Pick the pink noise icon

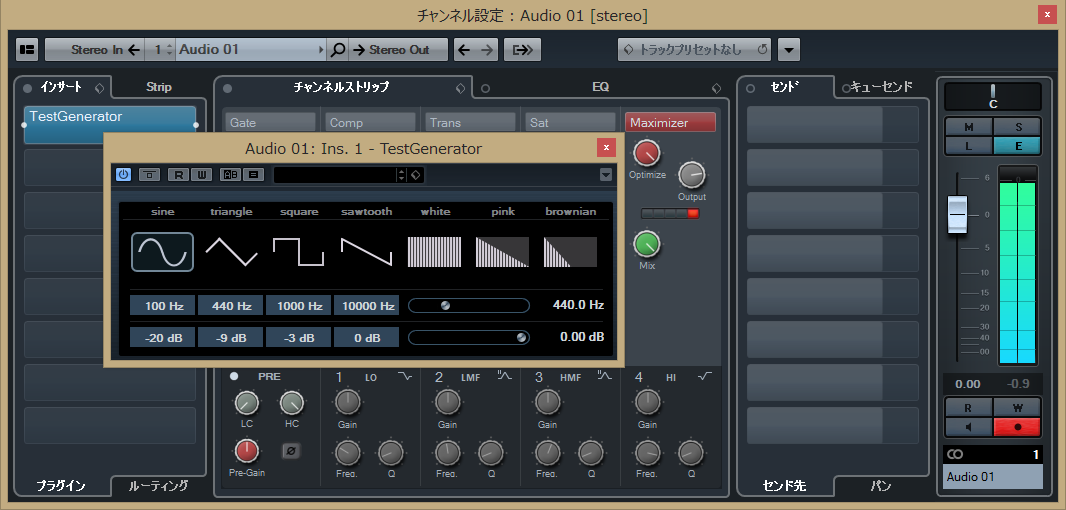502,251
